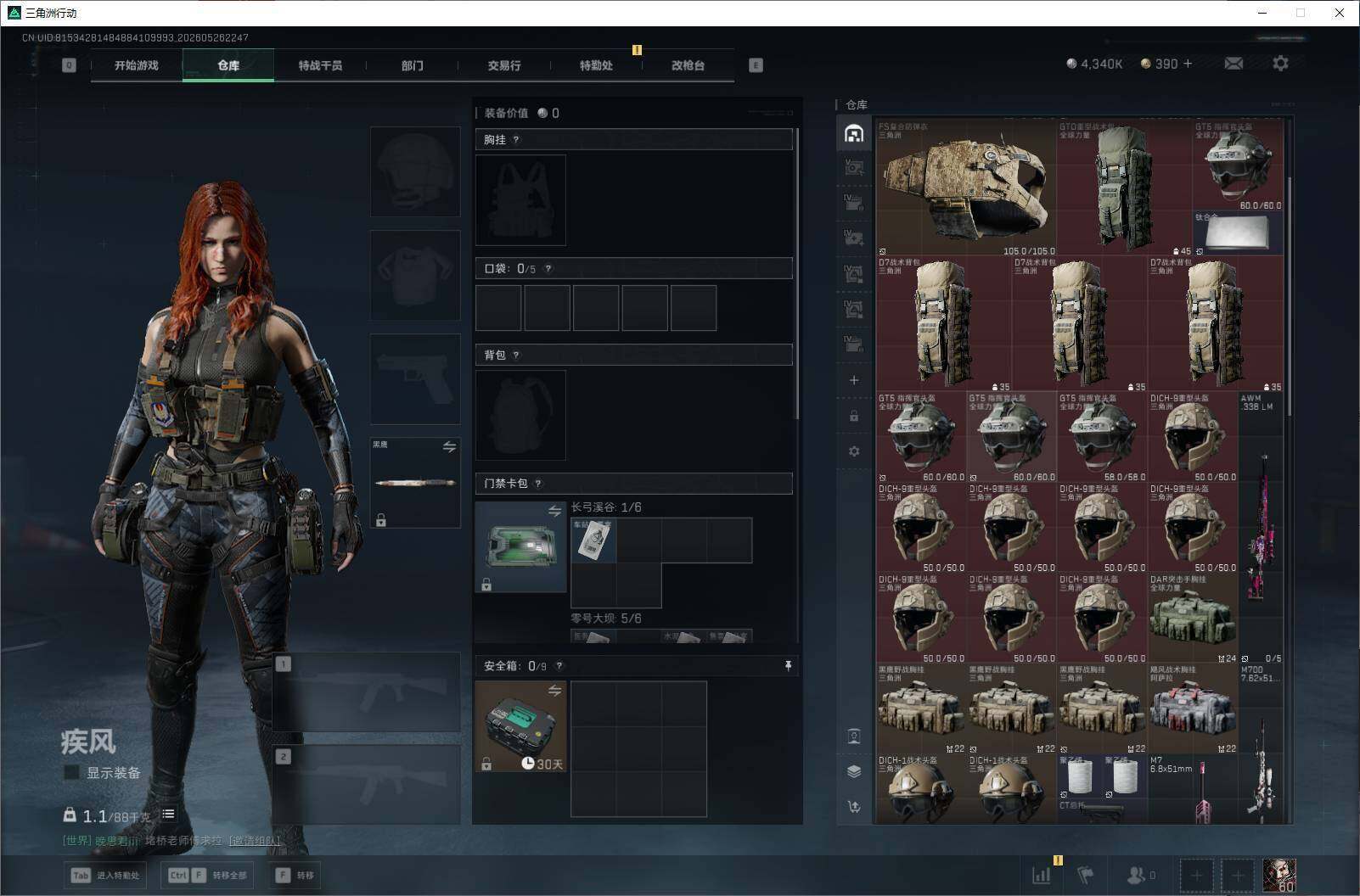This screenshot has height=896, width=1360.
Task: Click the help icon beside 背包
Action: click(515, 356)
